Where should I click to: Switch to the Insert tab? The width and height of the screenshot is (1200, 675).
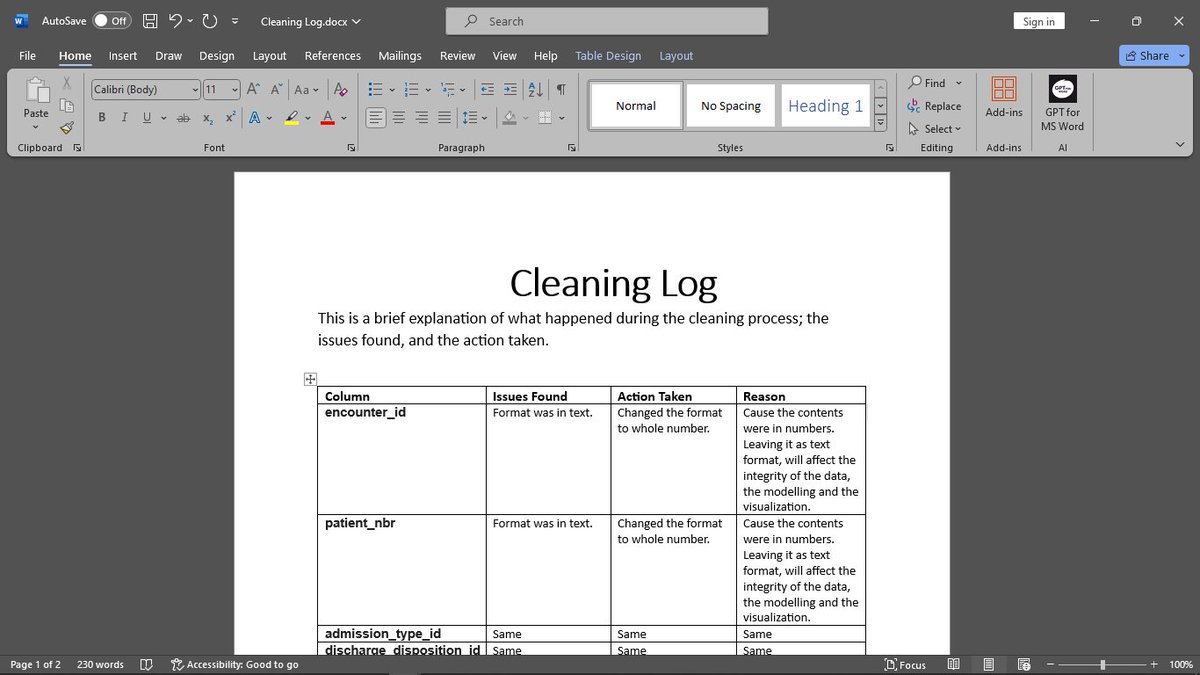[123, 56]
